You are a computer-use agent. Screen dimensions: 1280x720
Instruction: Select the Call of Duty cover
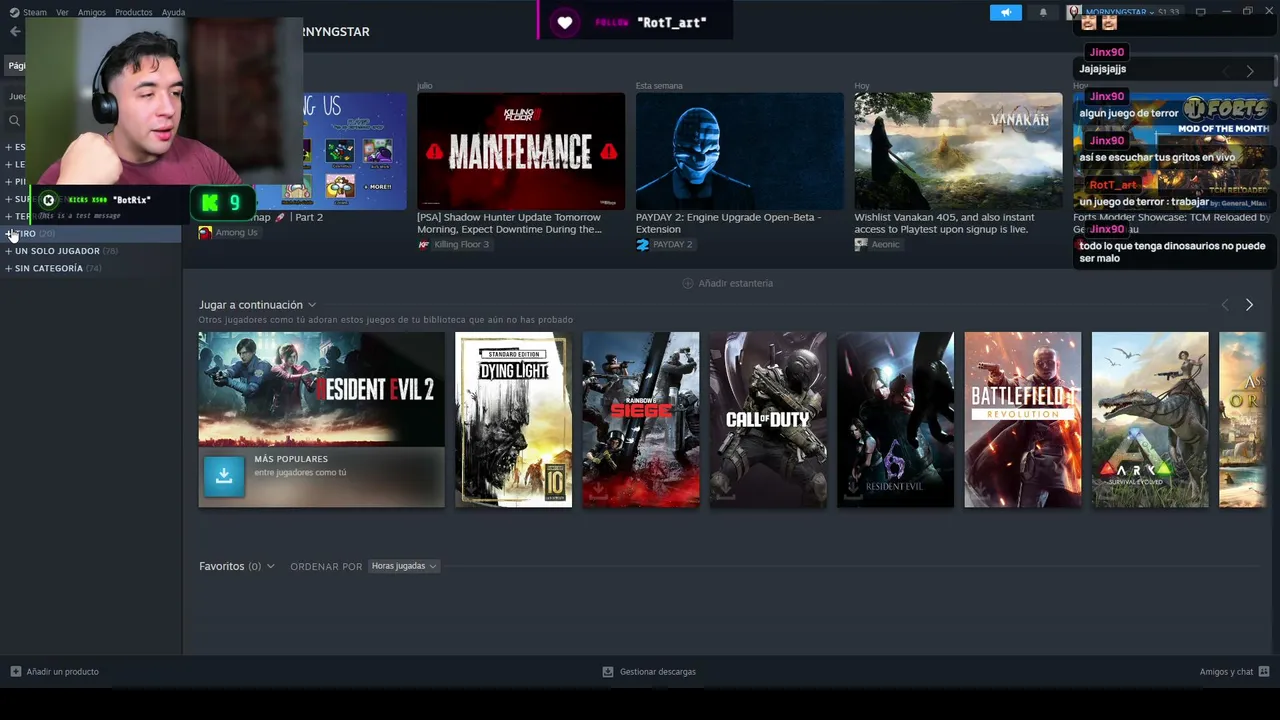(x=768, y=420)
